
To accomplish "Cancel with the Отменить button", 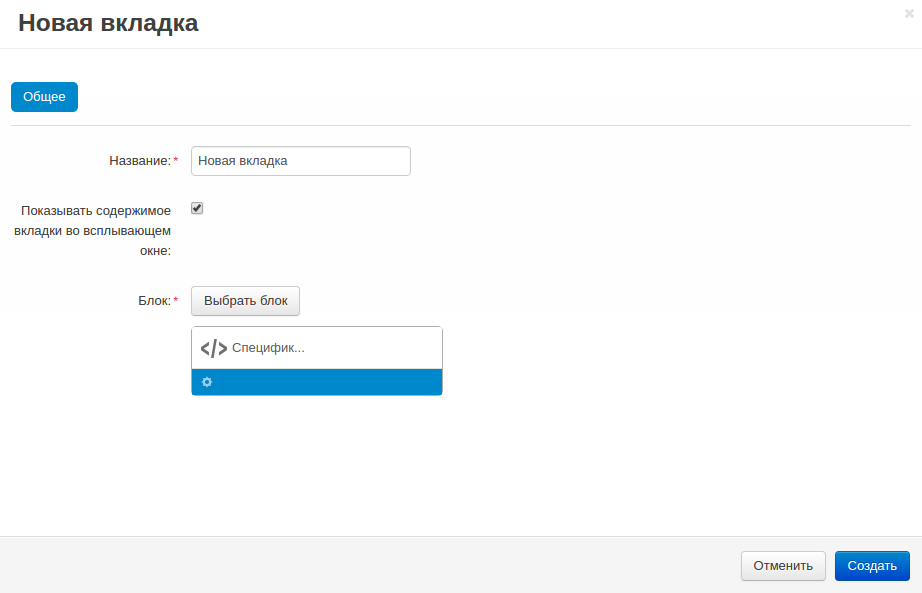I will [x=783, y=566].
